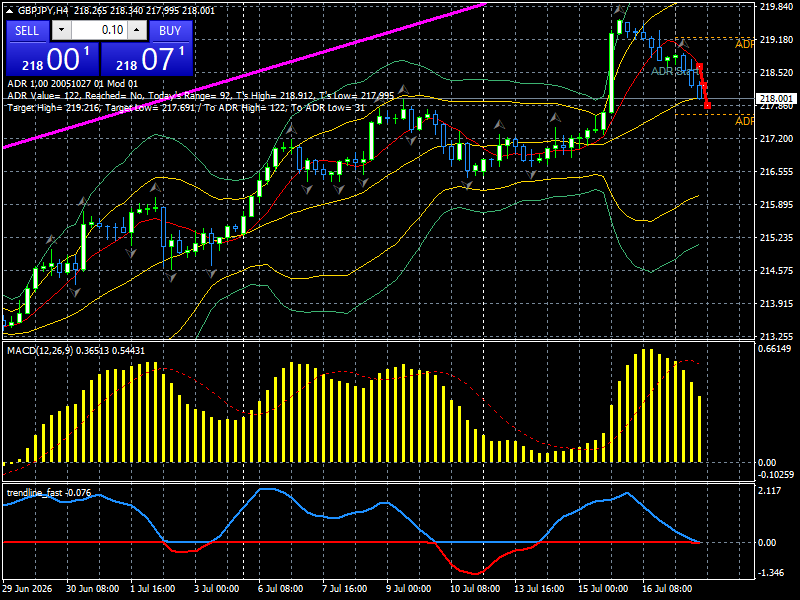Decrease lot volume with down arrow
800x600 pixels.
pos(62,30)
